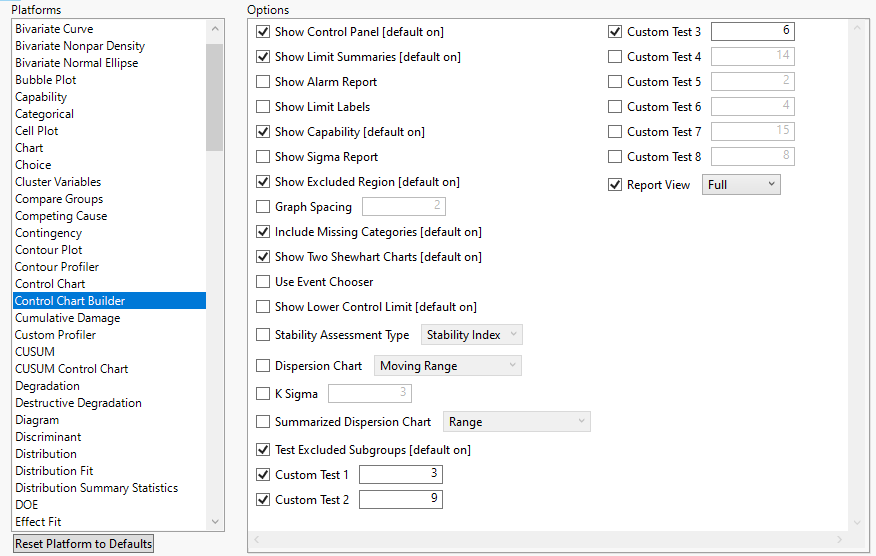Select Effect Fit platform
876x556 pixels.
[38, 522]
